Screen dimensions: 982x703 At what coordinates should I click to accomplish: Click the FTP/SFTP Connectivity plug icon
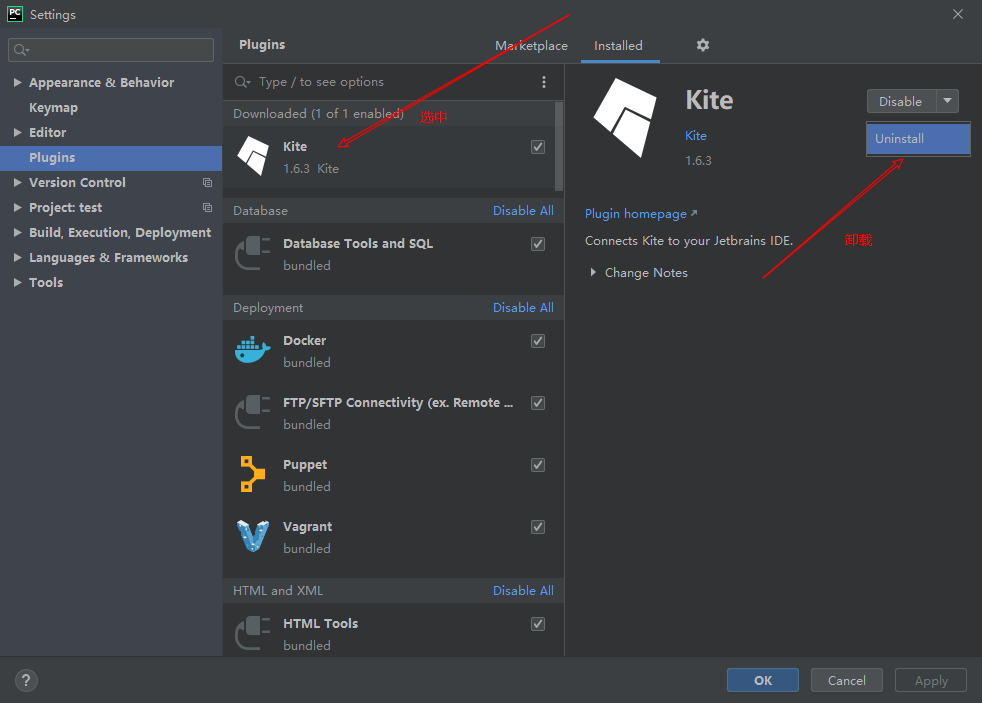(x=252, y=412)
